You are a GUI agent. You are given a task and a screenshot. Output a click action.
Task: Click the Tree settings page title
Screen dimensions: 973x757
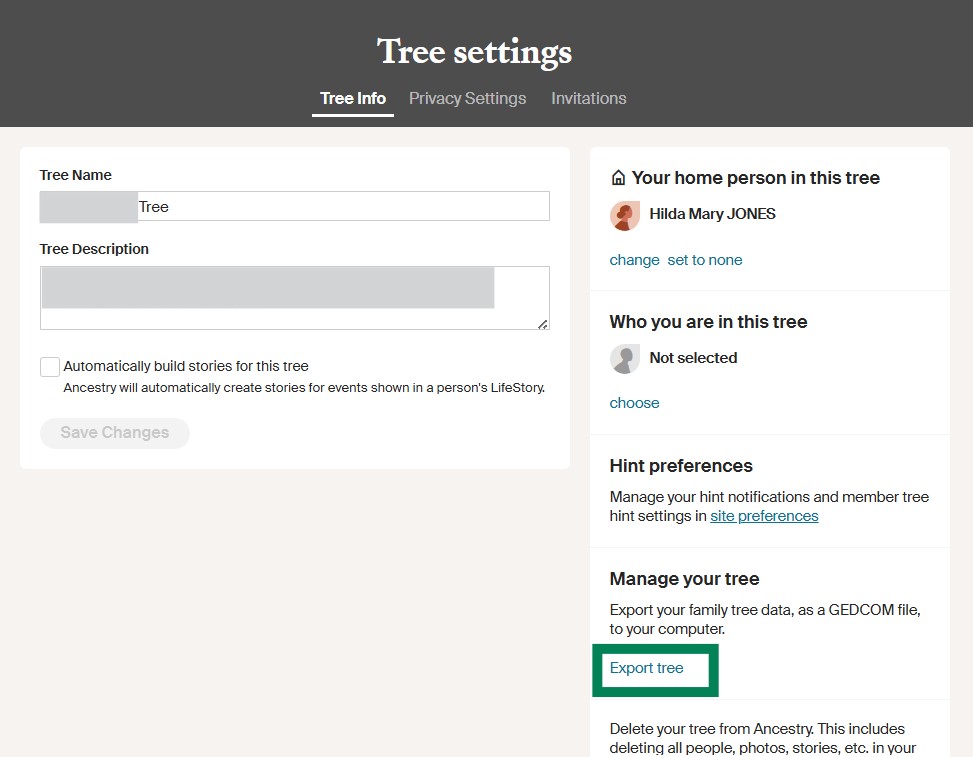474,52
